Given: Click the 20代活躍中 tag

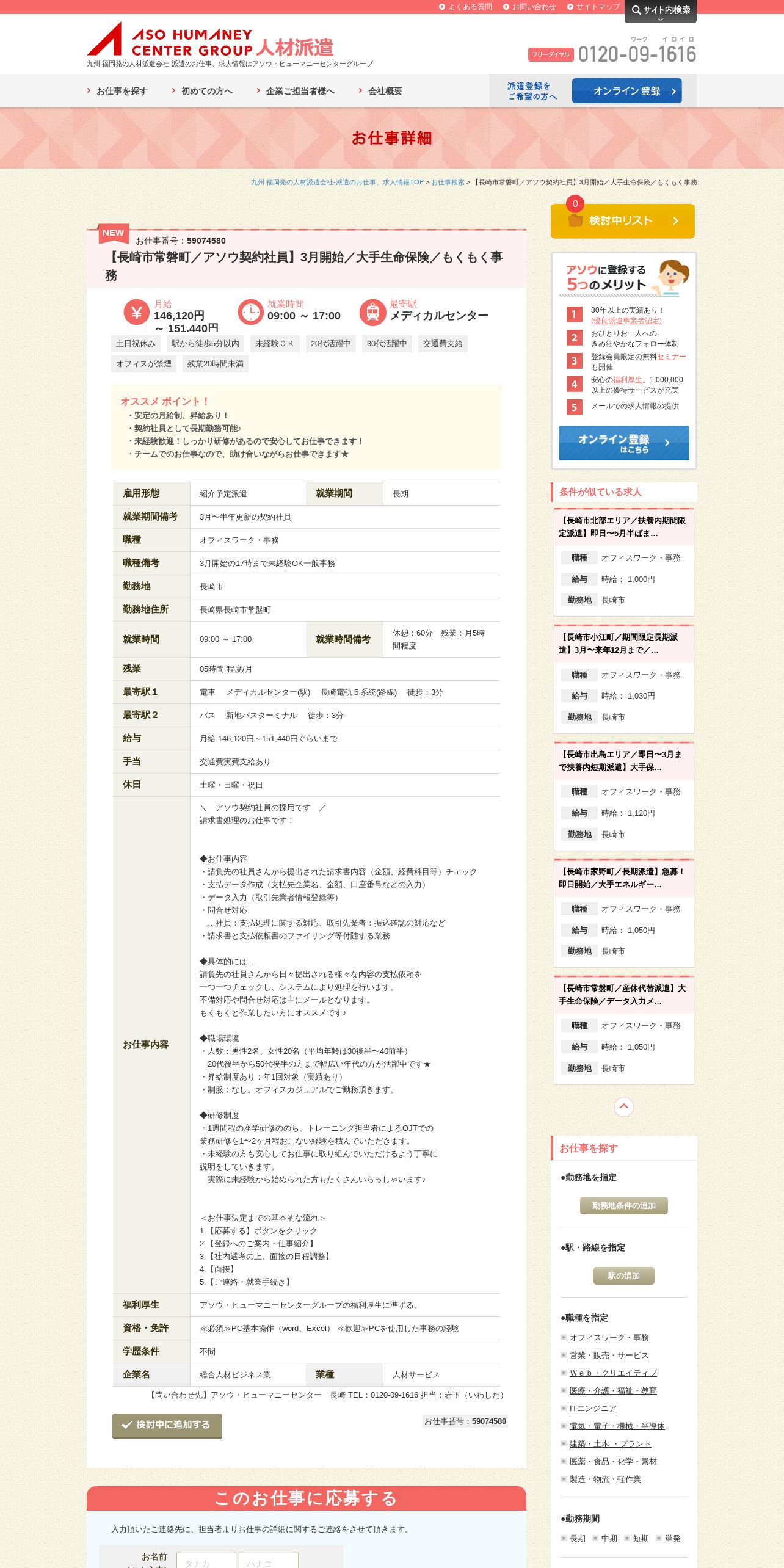Looking at the screenshot, I should coord(331,344).
